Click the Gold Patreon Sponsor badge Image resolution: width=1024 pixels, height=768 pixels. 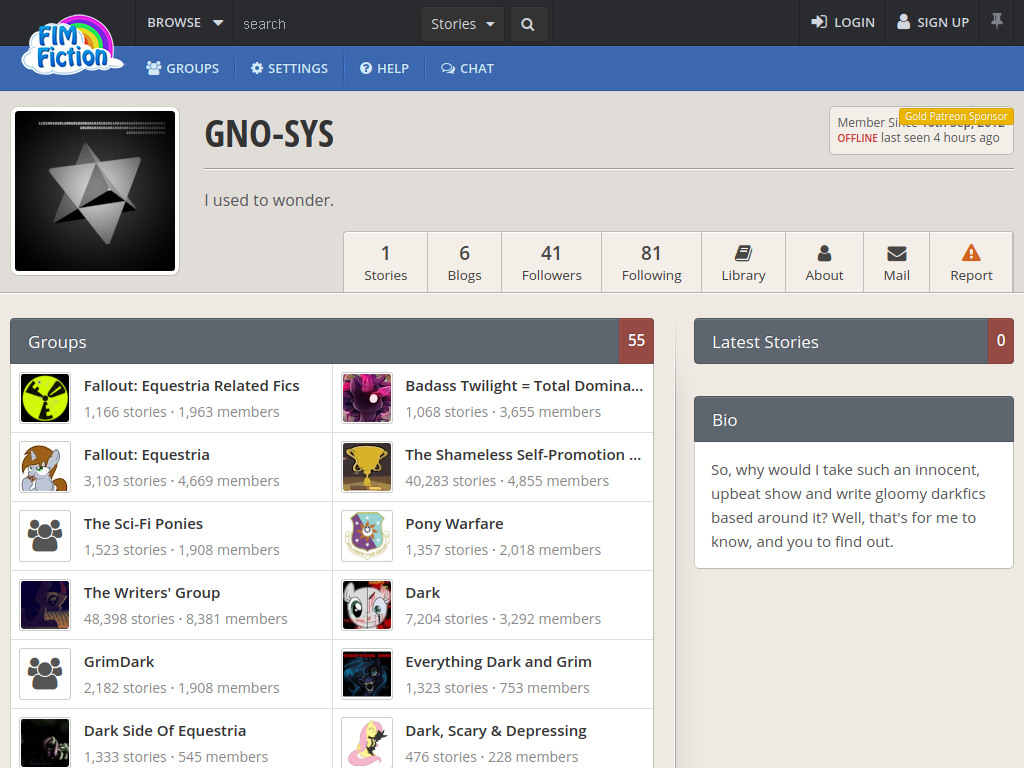pos(956,116)
